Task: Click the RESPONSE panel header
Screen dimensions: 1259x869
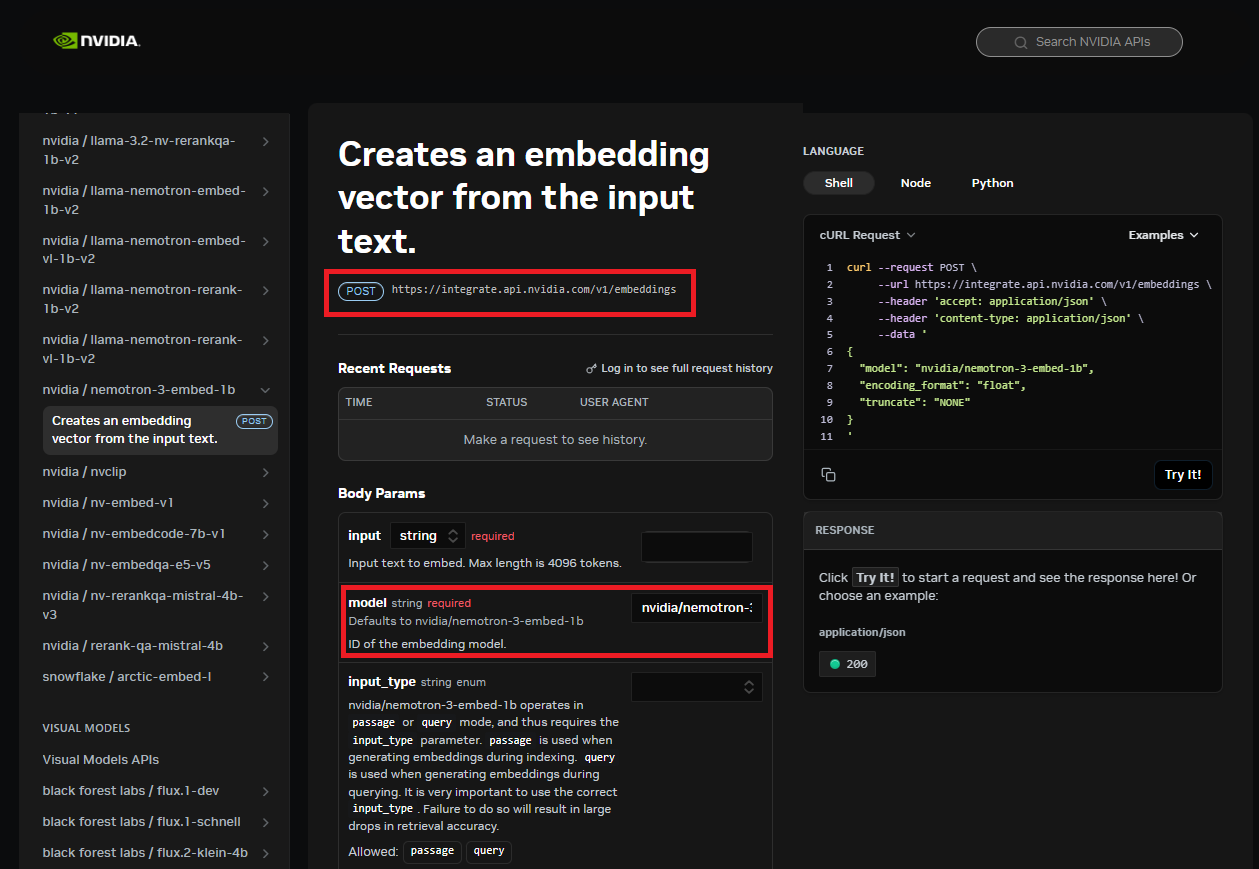Action: click(x=1013, y=530)
